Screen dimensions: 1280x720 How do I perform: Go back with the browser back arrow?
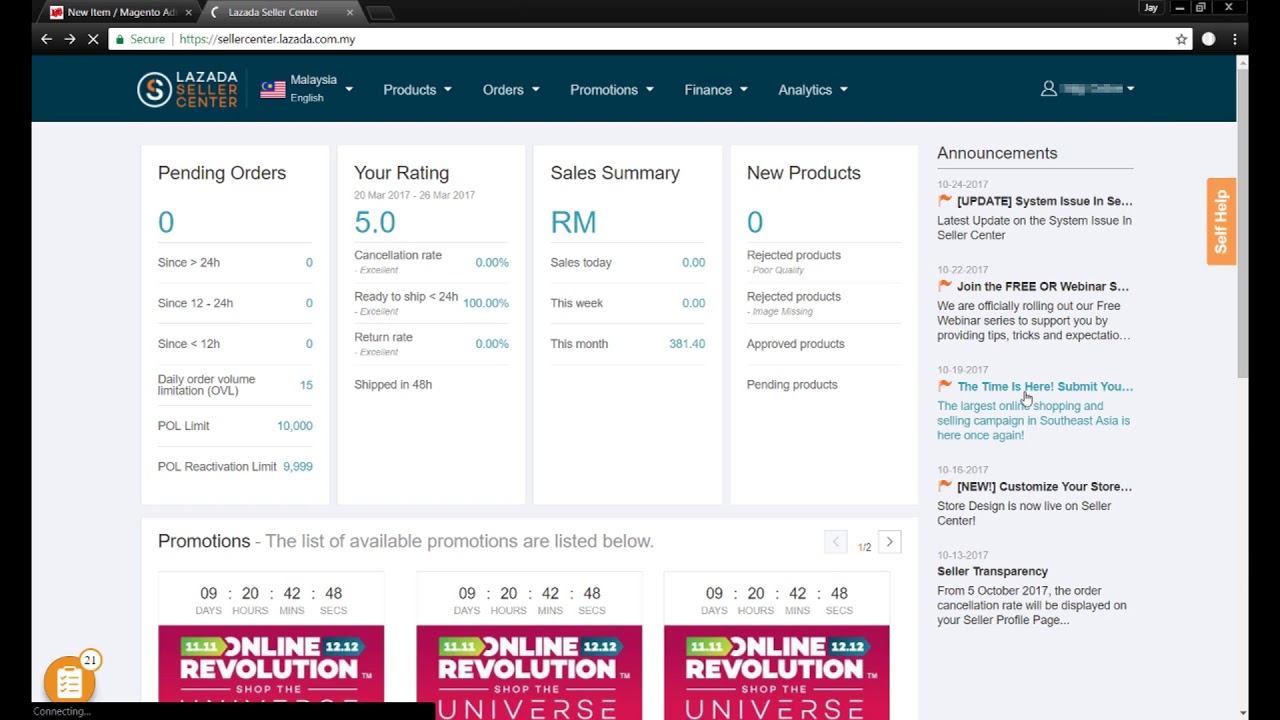(46, 39)
